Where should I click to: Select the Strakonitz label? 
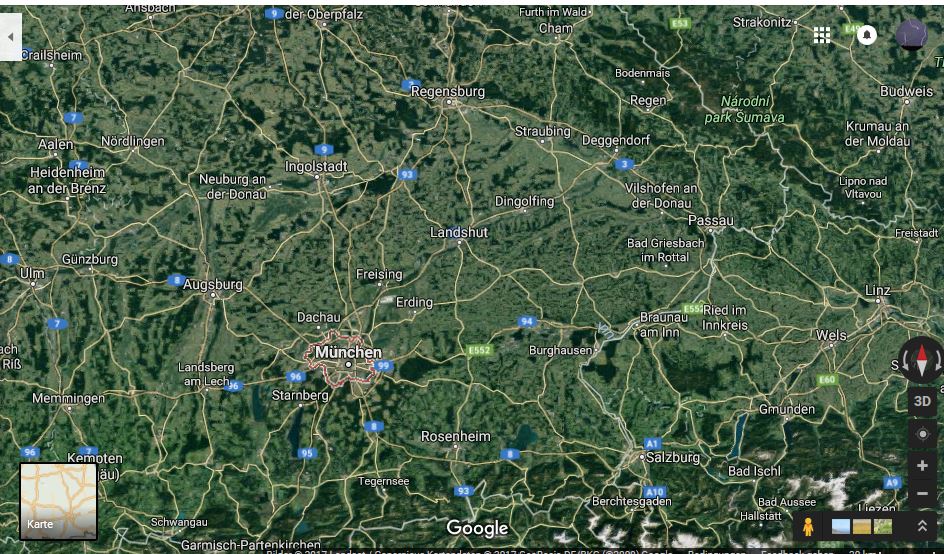762,23
